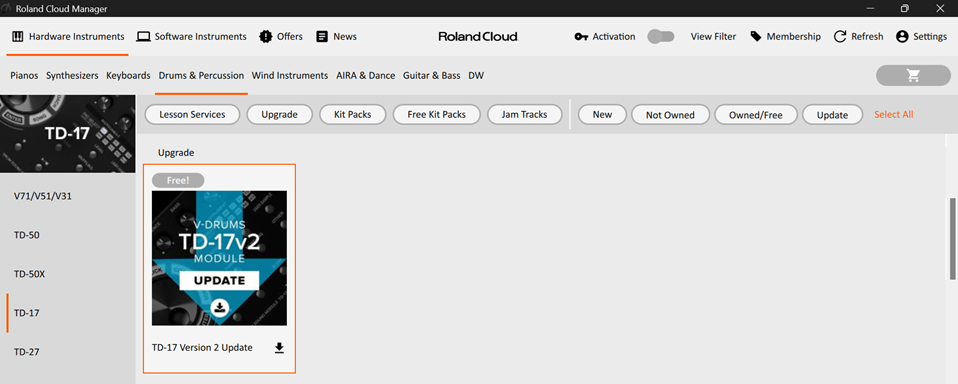Restore down the window
The image size is (958, 384).
pos(905,8)
